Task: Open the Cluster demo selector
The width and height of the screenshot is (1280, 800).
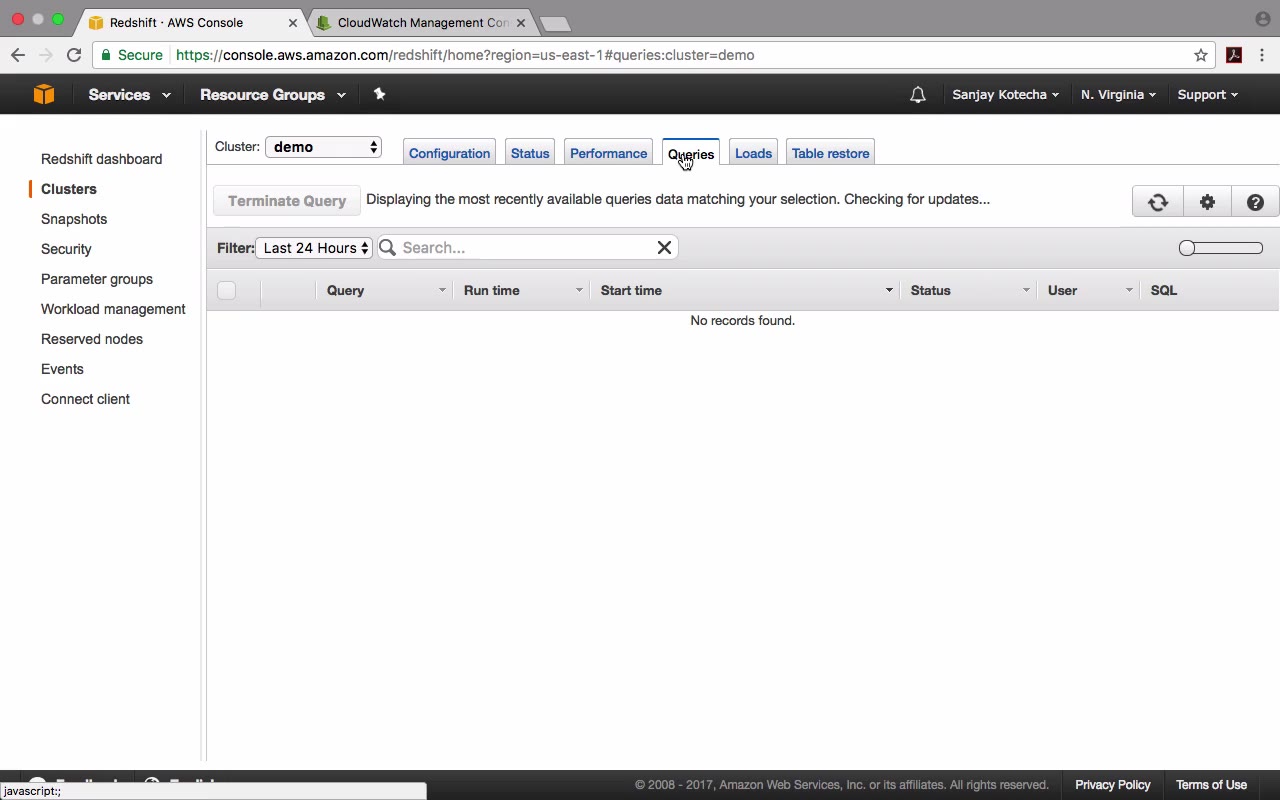Action: tap(323, 147)
